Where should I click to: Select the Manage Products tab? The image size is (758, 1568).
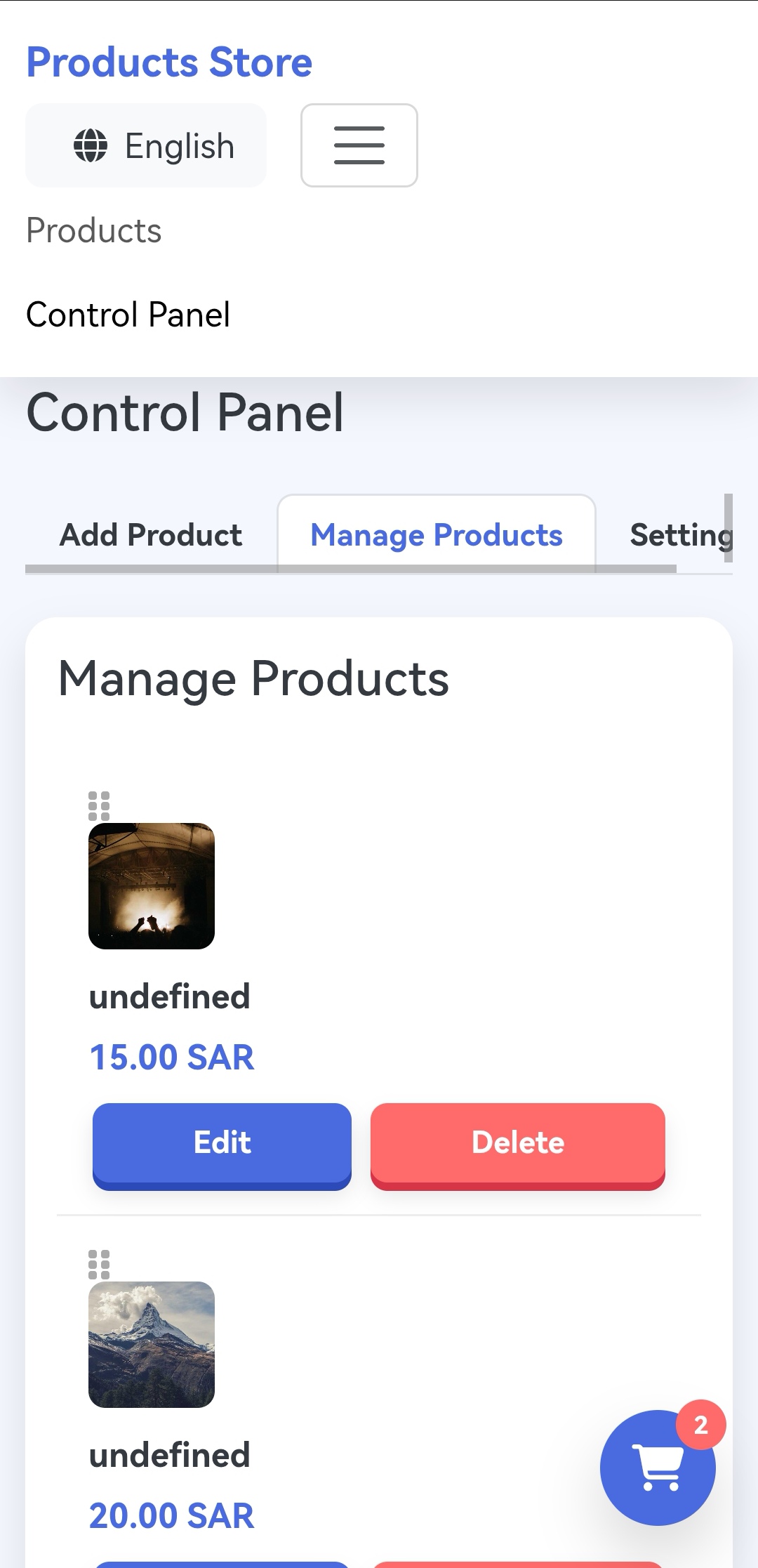(x=437, y=535)
